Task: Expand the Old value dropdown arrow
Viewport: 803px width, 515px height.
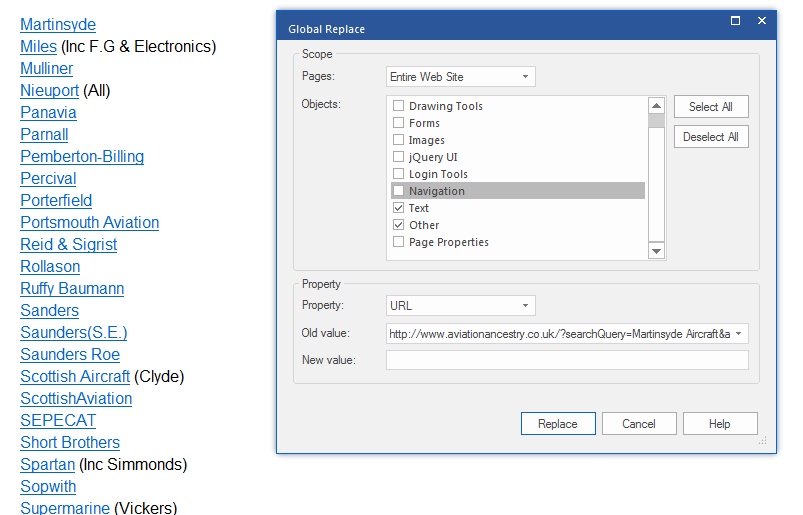Action: click(x=738, y=334)
